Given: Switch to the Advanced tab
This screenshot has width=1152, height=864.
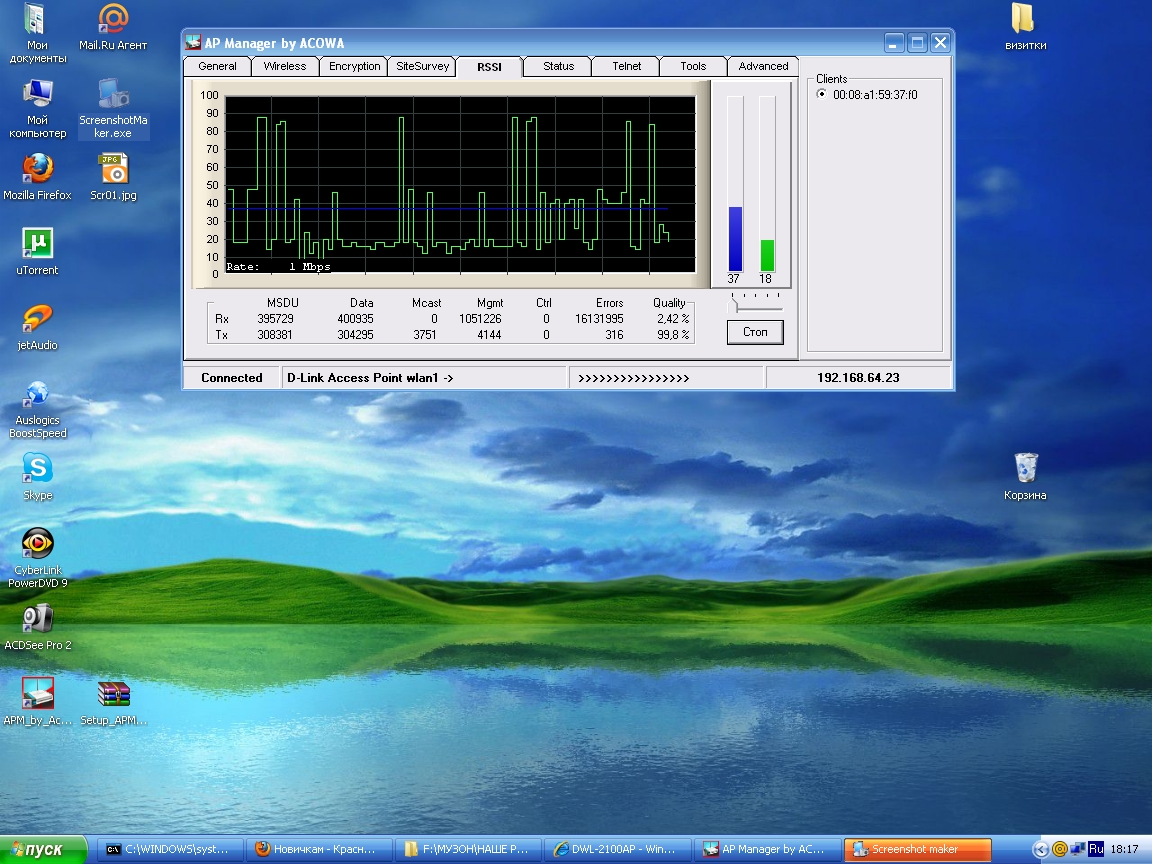Looking at the screenshot, I should point(763,66).
